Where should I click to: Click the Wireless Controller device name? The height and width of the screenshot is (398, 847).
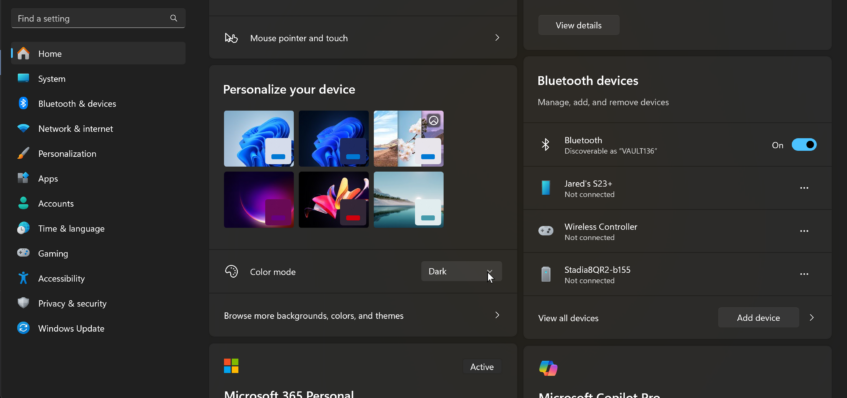[601, 227]
